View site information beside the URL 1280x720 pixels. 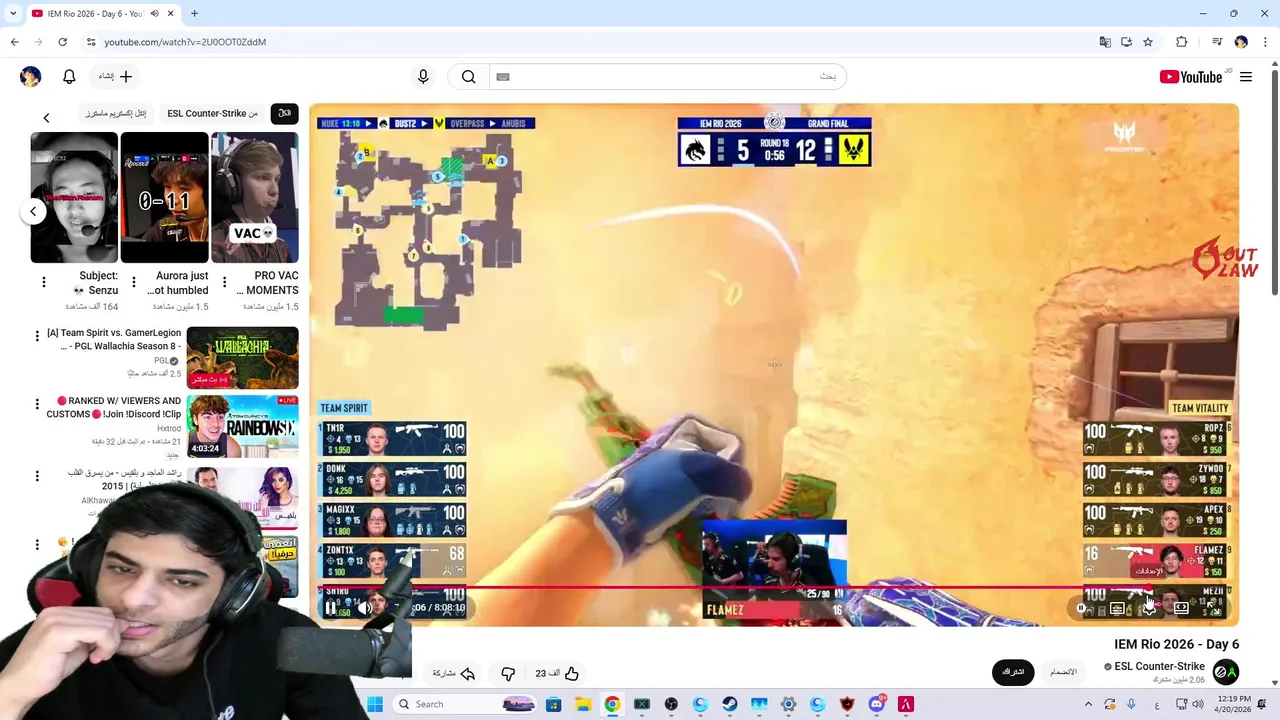tap(91, 42)
